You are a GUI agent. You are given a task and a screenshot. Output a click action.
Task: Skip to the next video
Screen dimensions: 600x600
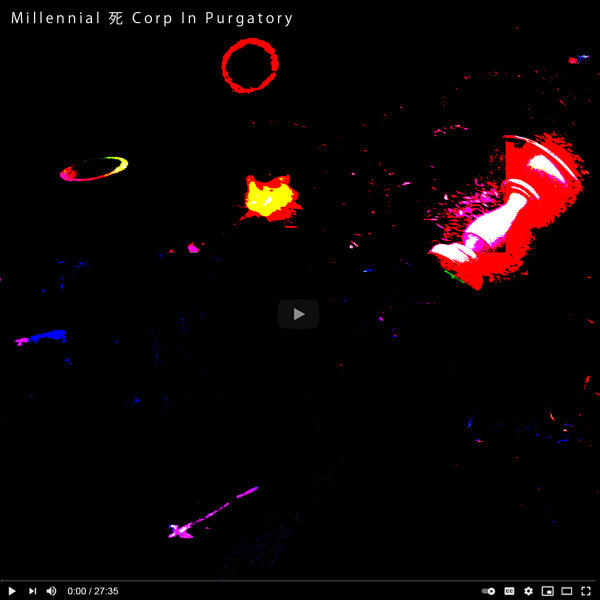point(32,591)
